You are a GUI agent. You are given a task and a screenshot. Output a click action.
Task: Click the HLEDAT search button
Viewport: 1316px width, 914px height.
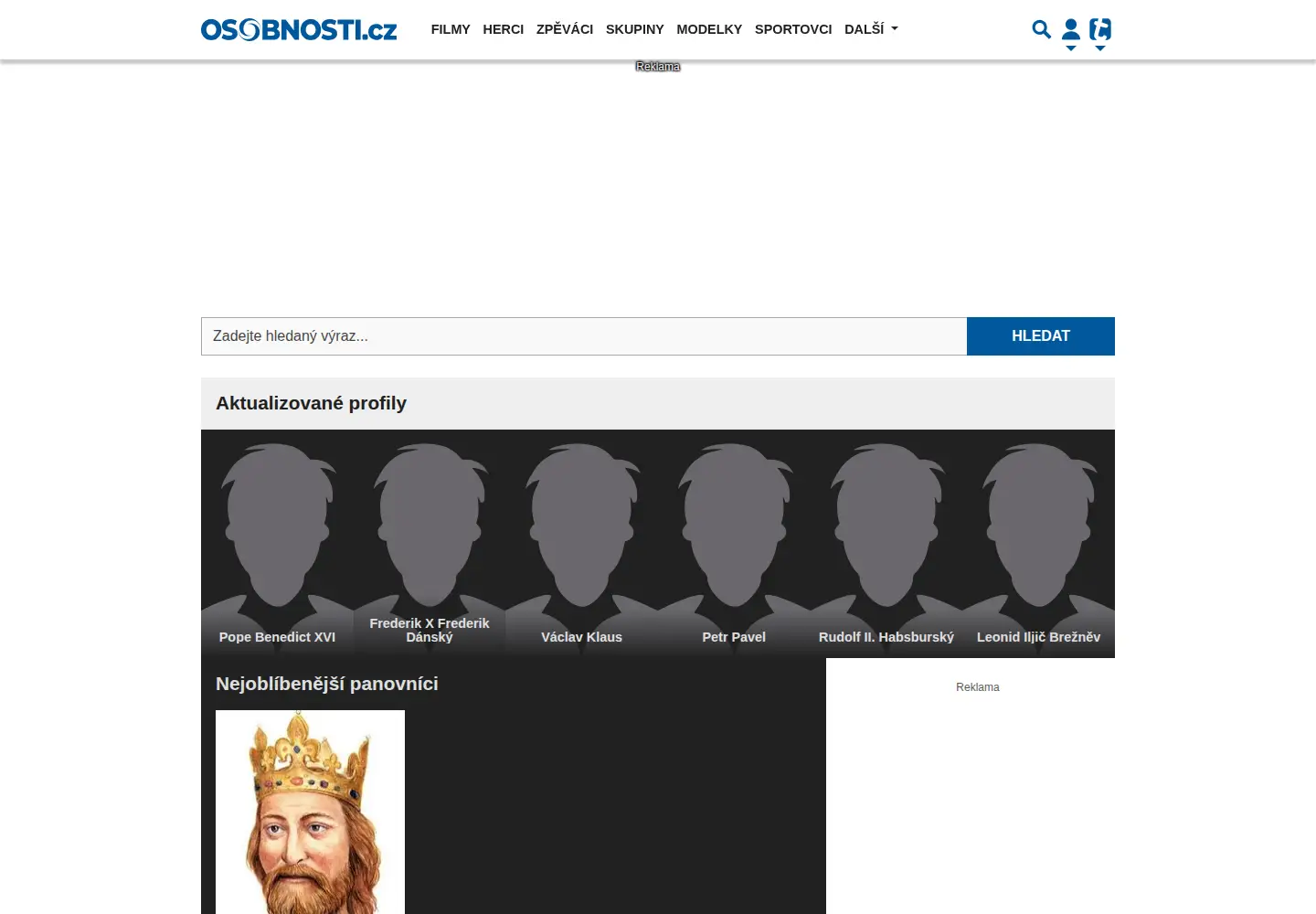tap(1041, 336)
